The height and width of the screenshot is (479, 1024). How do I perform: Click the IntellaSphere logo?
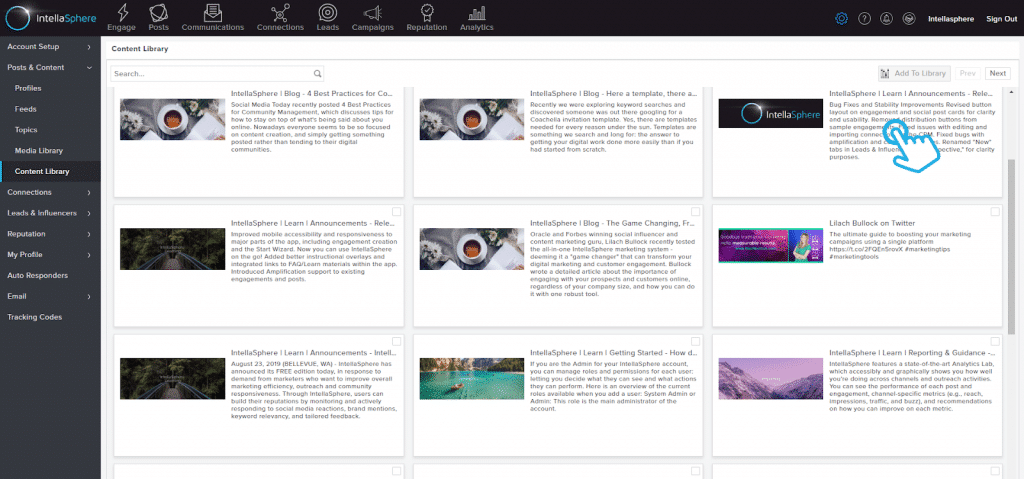click(51, 18)
